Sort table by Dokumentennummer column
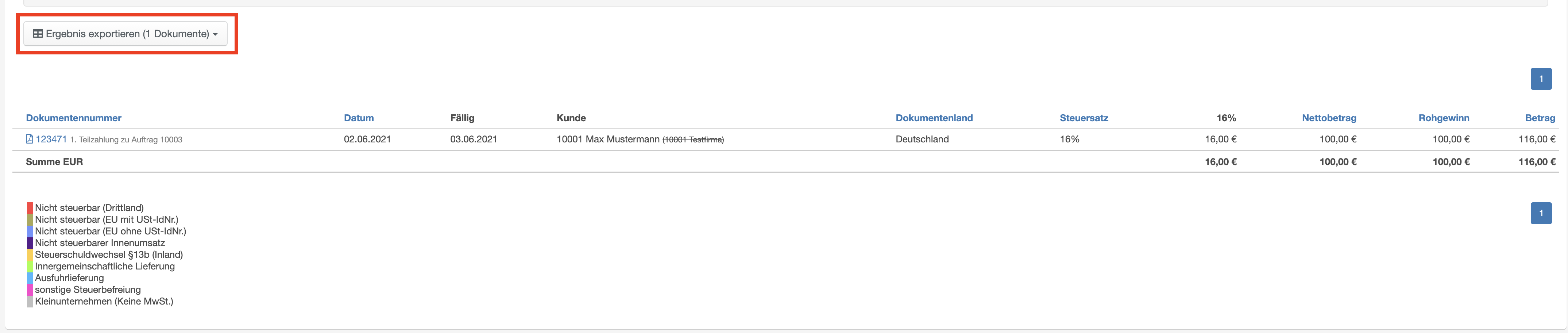The width and height of the screenshot is (1568, 333). point(74,118)
